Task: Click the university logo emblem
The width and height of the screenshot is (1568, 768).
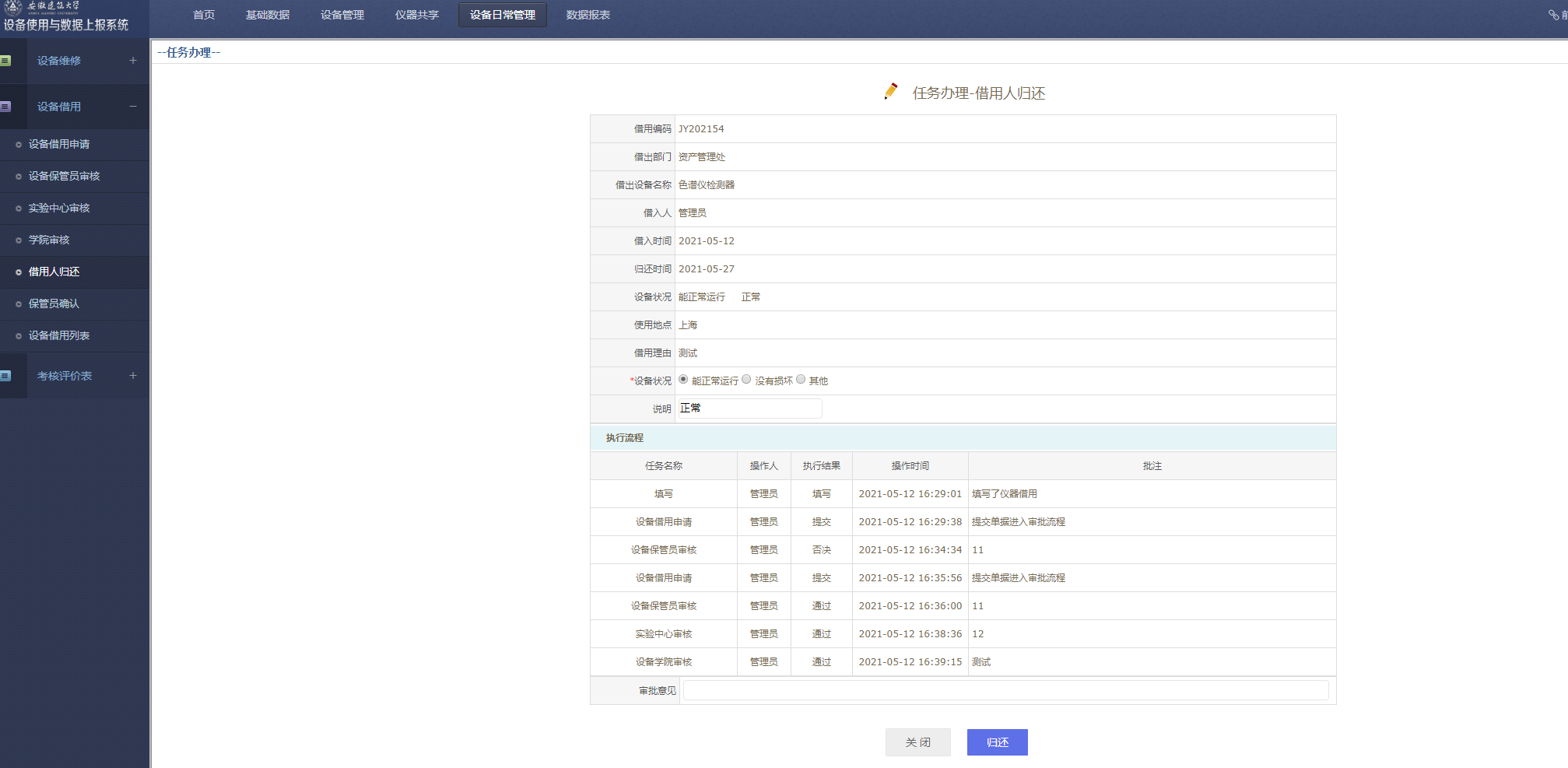Action: (13, 8)
